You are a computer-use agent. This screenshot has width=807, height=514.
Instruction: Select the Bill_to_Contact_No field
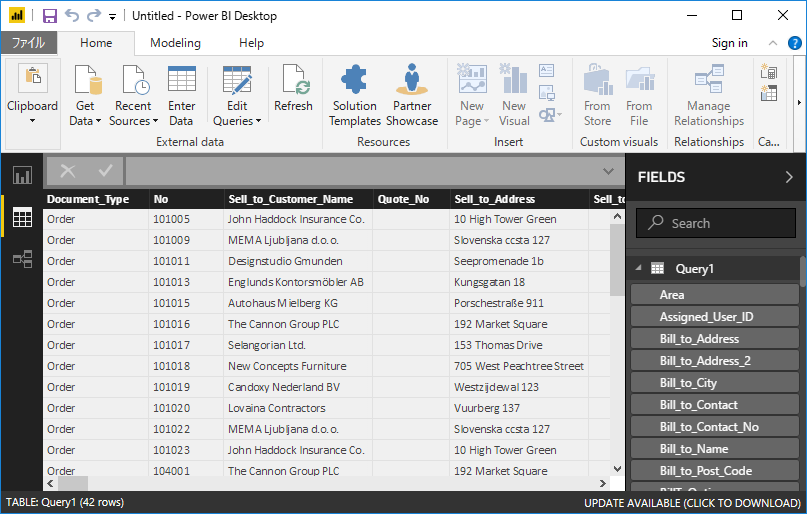click(x=714, y=427)
